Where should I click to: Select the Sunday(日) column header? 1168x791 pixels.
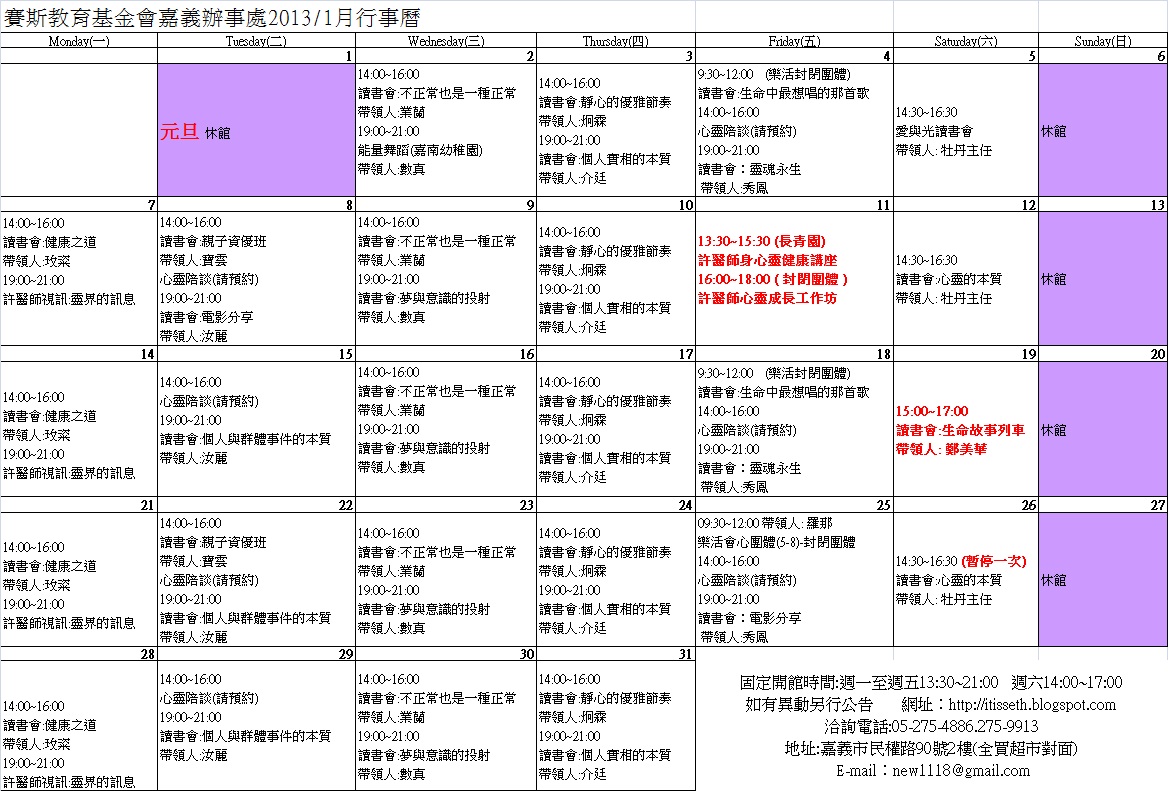pyautogui.click(x=1102, y=41)
